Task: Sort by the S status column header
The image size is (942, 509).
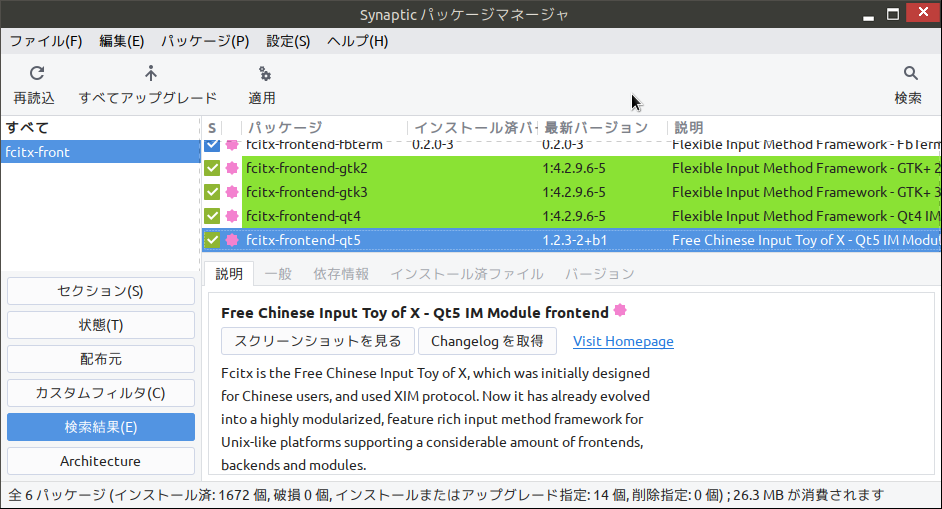Action: tap(212, 127)
